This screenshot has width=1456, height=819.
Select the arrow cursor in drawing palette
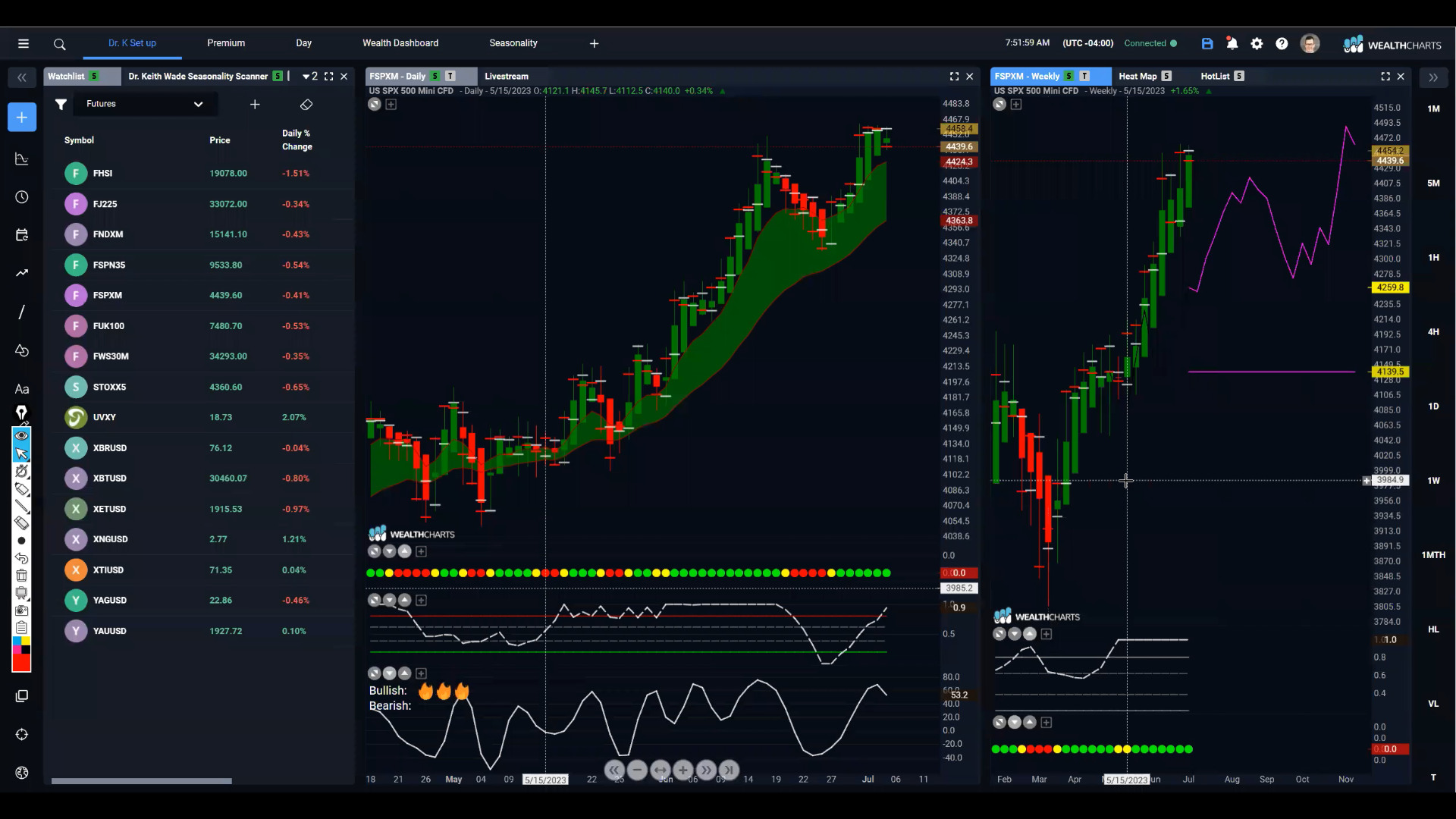(x=21, y=453)
